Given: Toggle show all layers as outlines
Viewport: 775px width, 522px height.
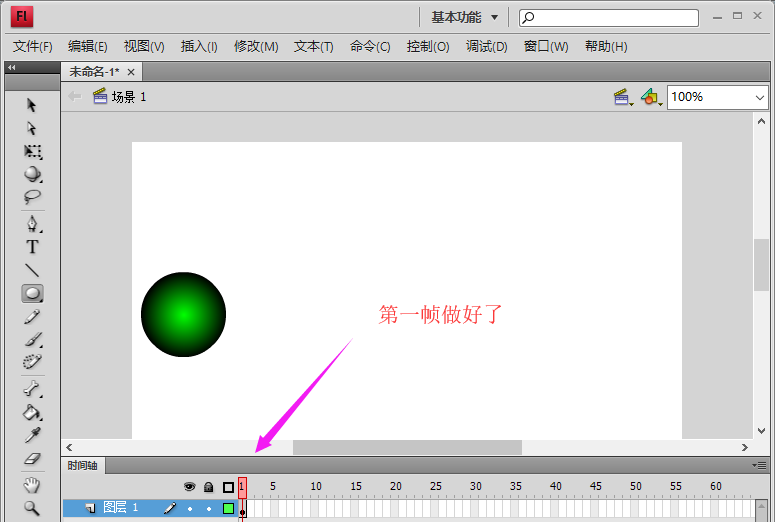Looking at the screenshot, I should point(228,487).
